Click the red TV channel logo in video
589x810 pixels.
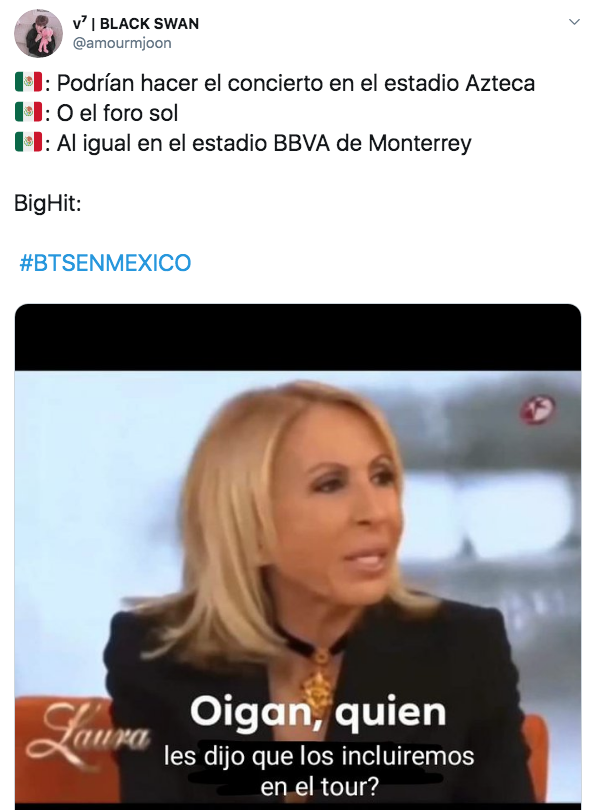pyautogui.click(x=537, y=410)
